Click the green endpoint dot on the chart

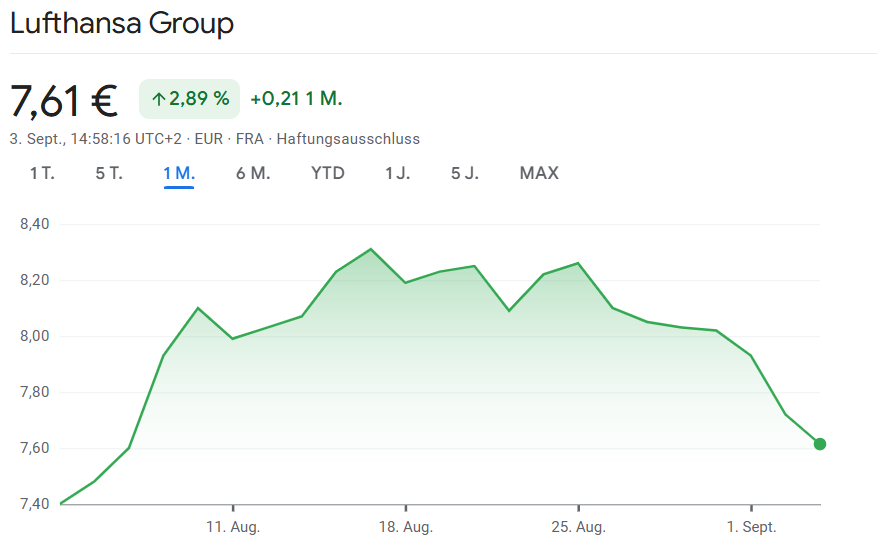coord(820,444)
